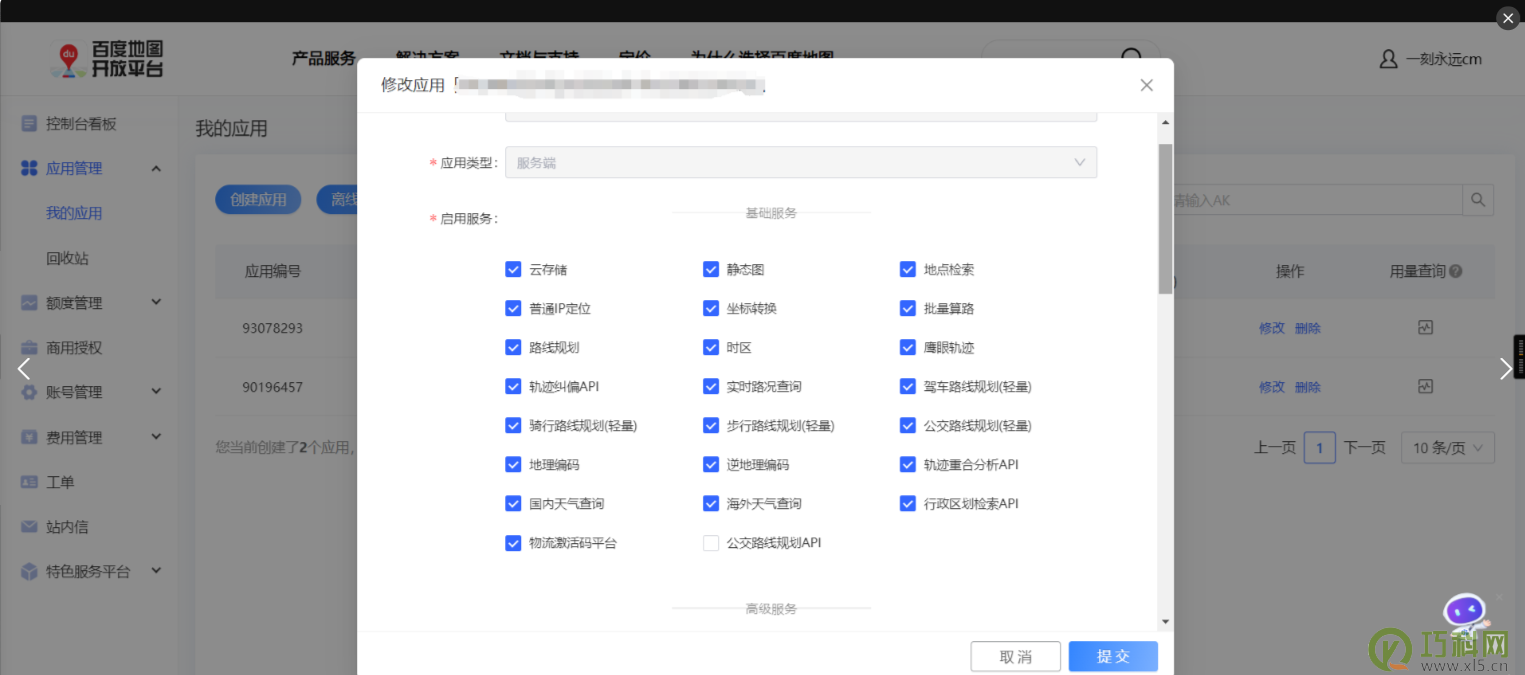
Task: Click the 取消 button
Action: pos(1015,656)
